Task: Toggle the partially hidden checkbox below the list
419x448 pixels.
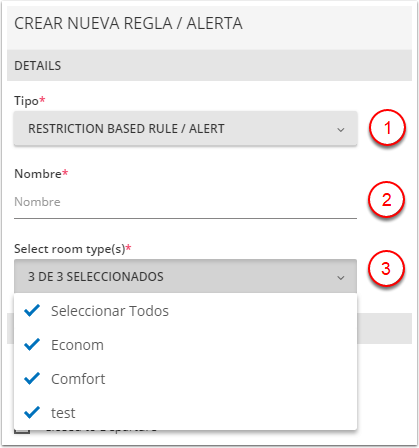Action: pyautogui.click(x=22, y=431)
